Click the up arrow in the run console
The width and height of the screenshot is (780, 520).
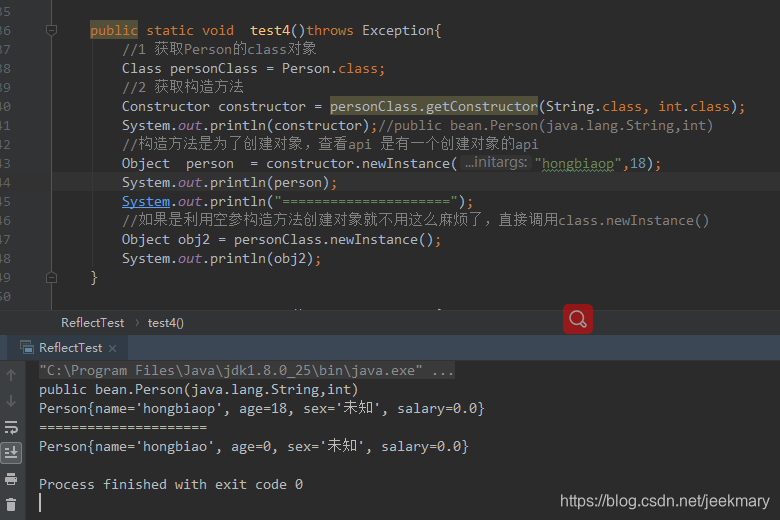coord(11,375)
